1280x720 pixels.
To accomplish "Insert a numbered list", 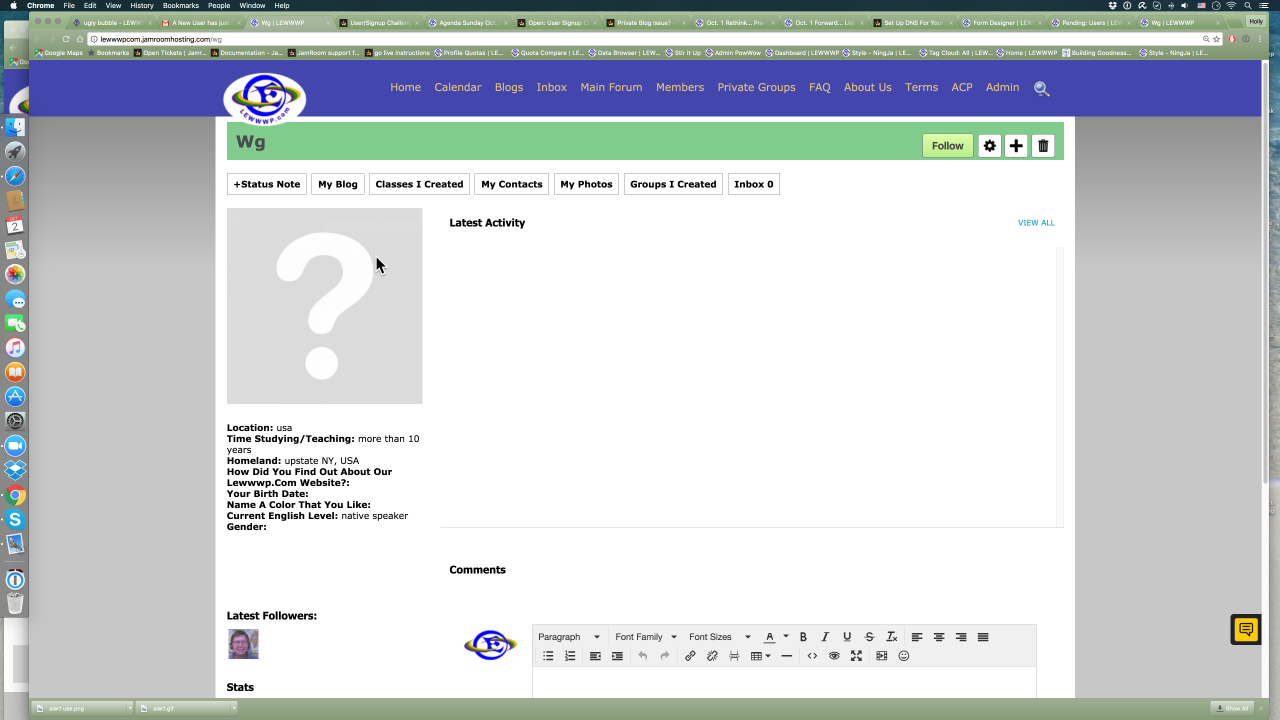I will tap(570, 656).
